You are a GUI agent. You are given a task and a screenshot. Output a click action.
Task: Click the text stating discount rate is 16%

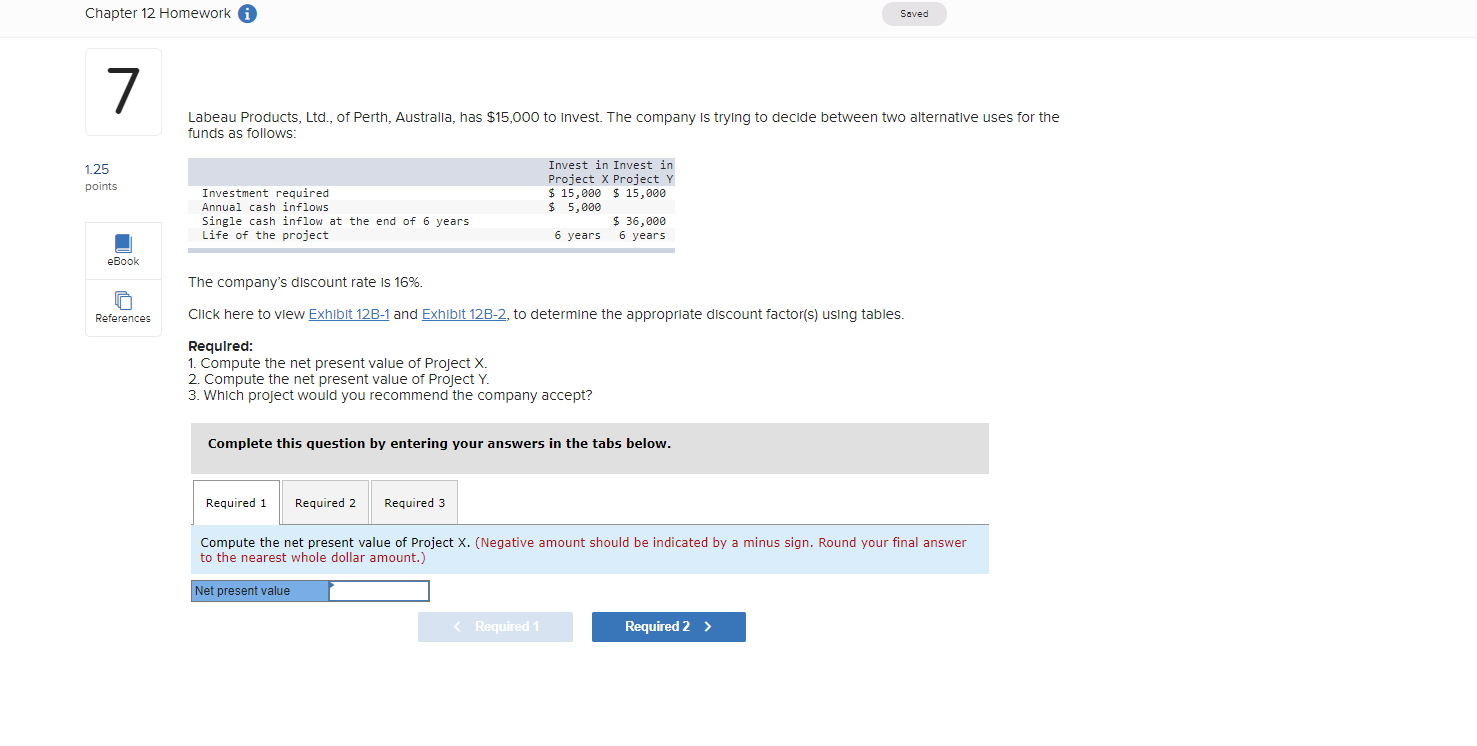(x=305, y=283)
